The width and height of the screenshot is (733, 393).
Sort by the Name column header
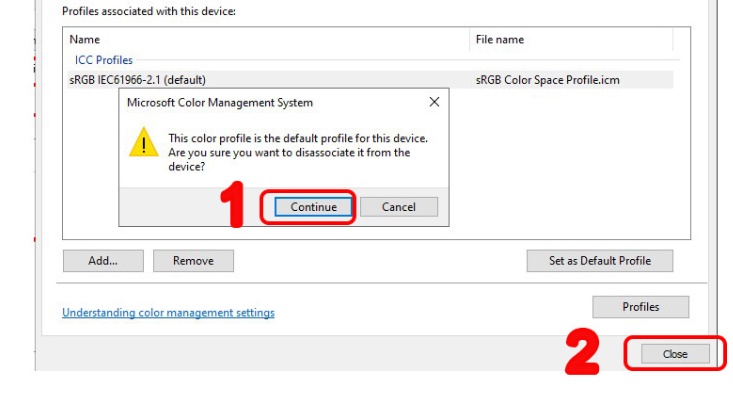85,39
